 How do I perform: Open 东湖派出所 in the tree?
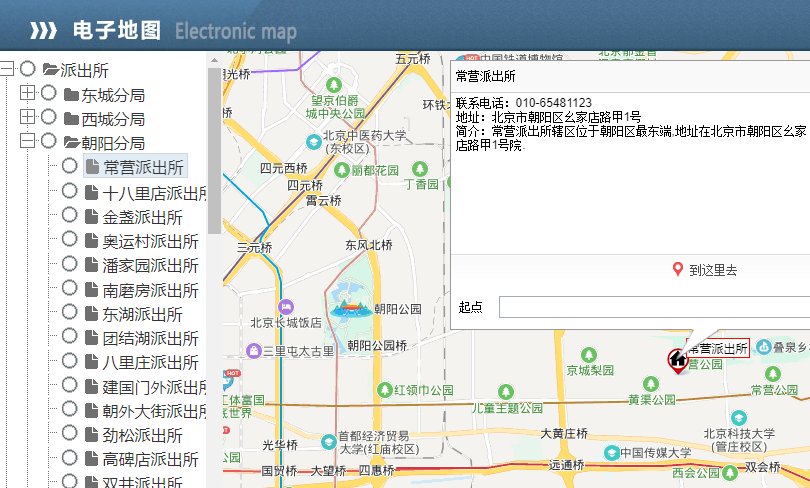[x=142, y=314]
